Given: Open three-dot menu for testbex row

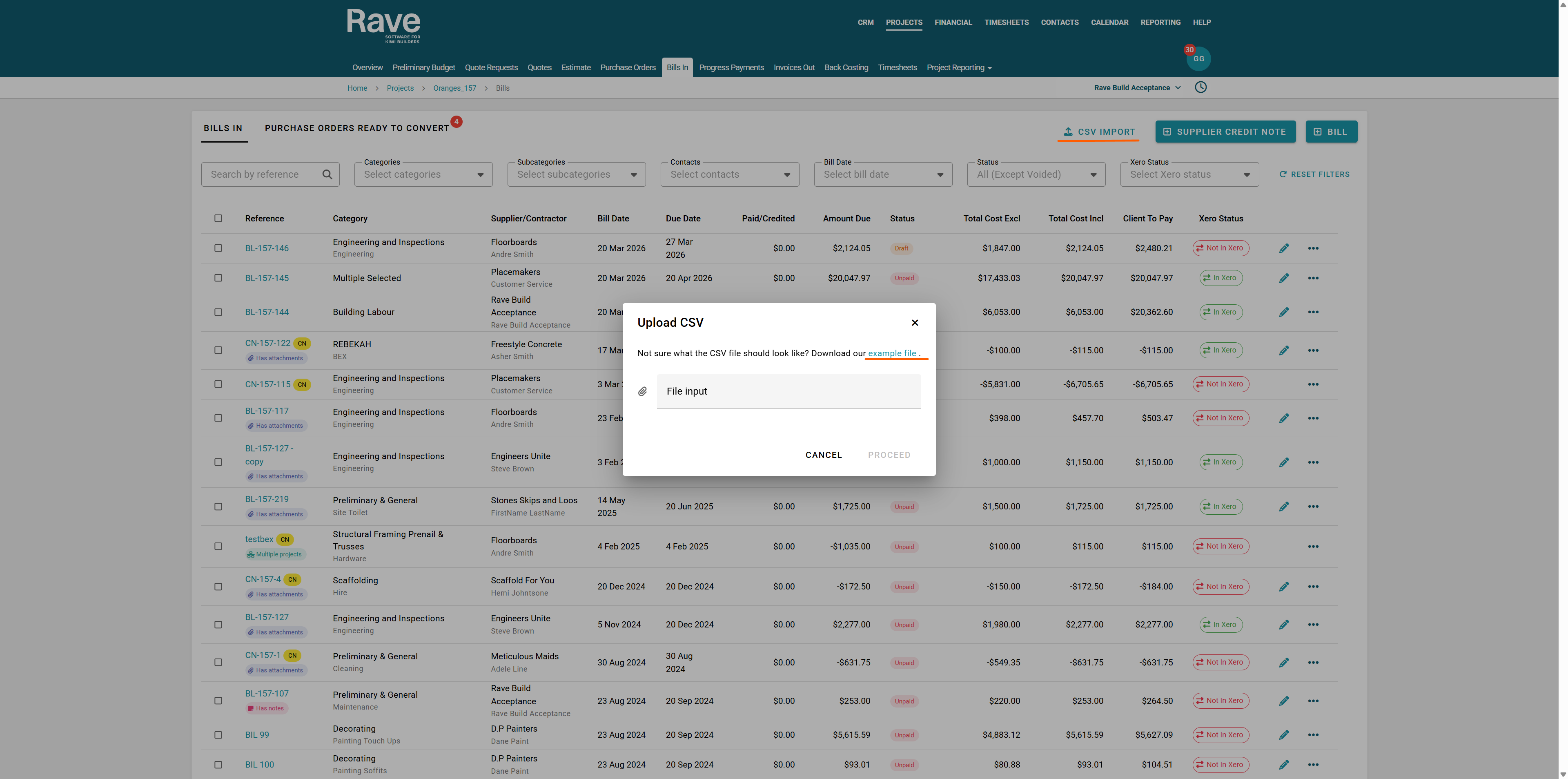Looking at the screenshot, I should tap(1313, 547).
